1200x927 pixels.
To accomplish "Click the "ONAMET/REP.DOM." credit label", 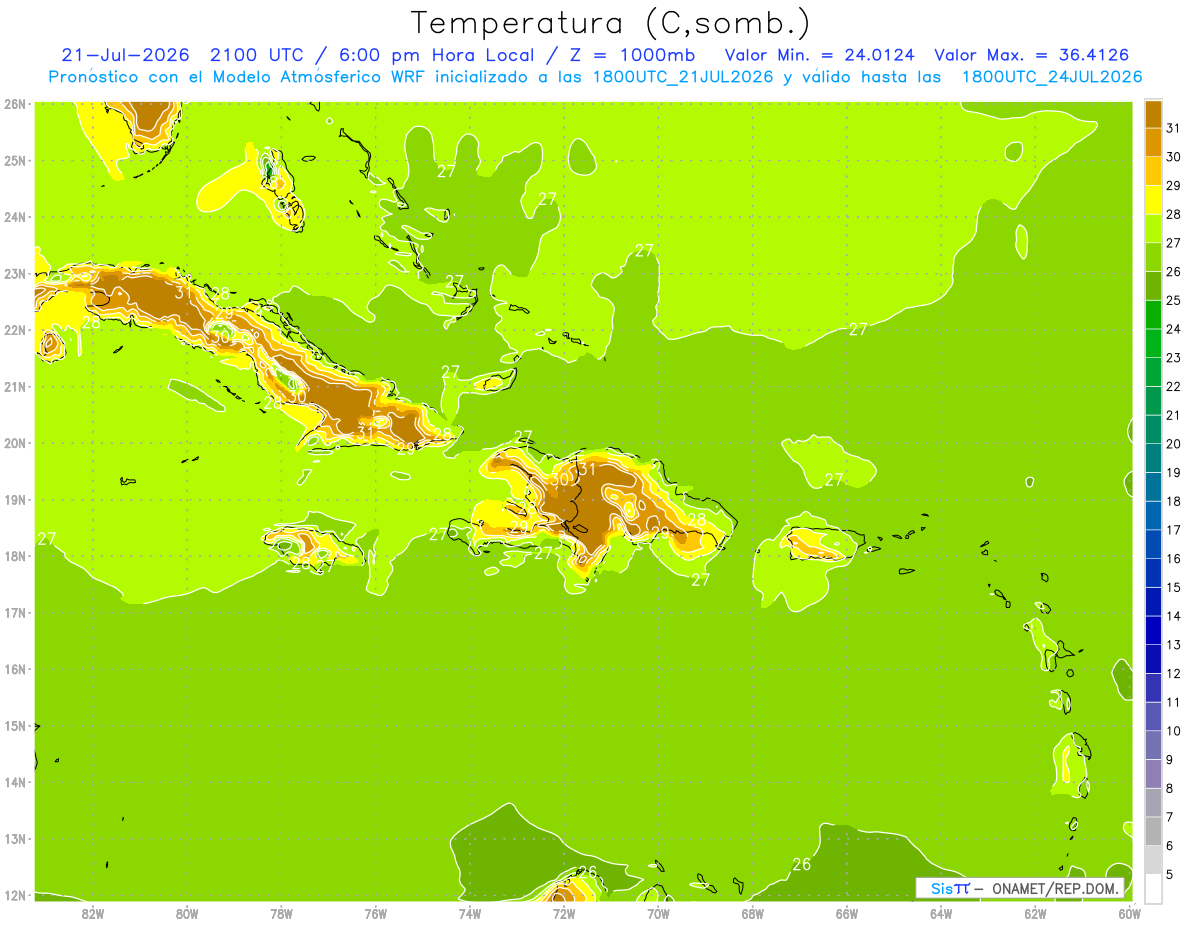I will click(1055, 889).
